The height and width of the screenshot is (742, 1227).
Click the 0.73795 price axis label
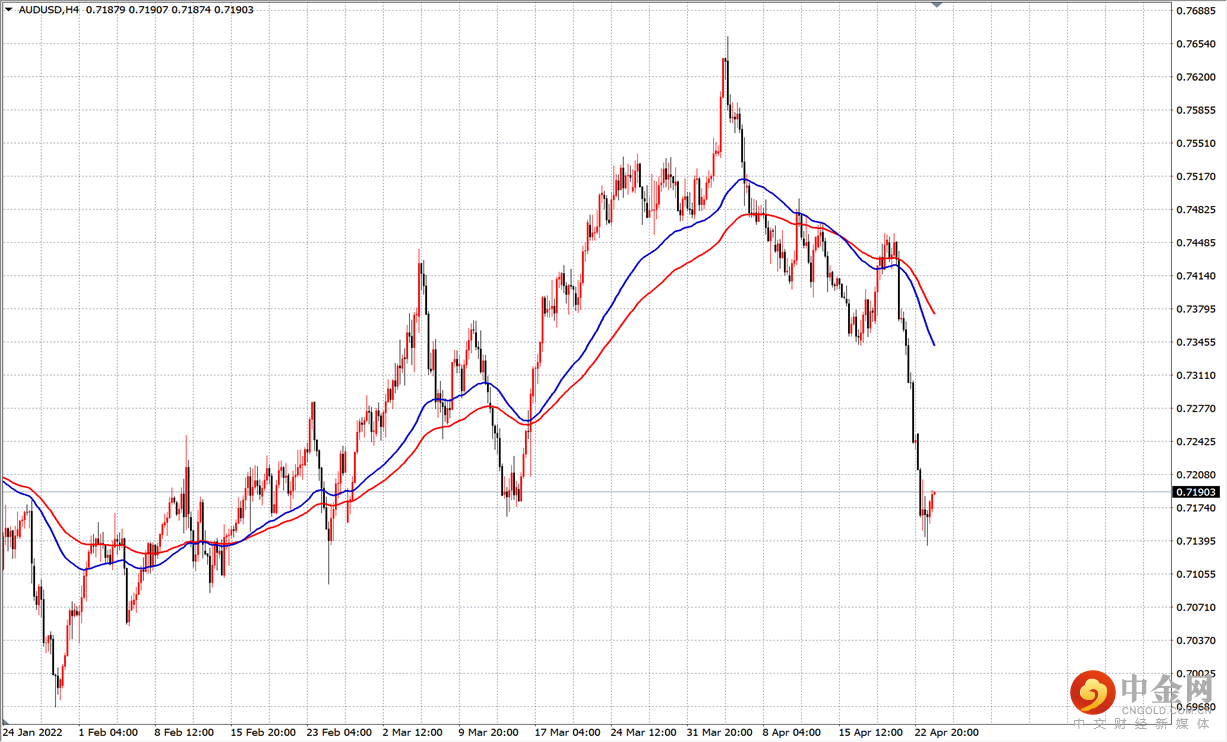1196,309
